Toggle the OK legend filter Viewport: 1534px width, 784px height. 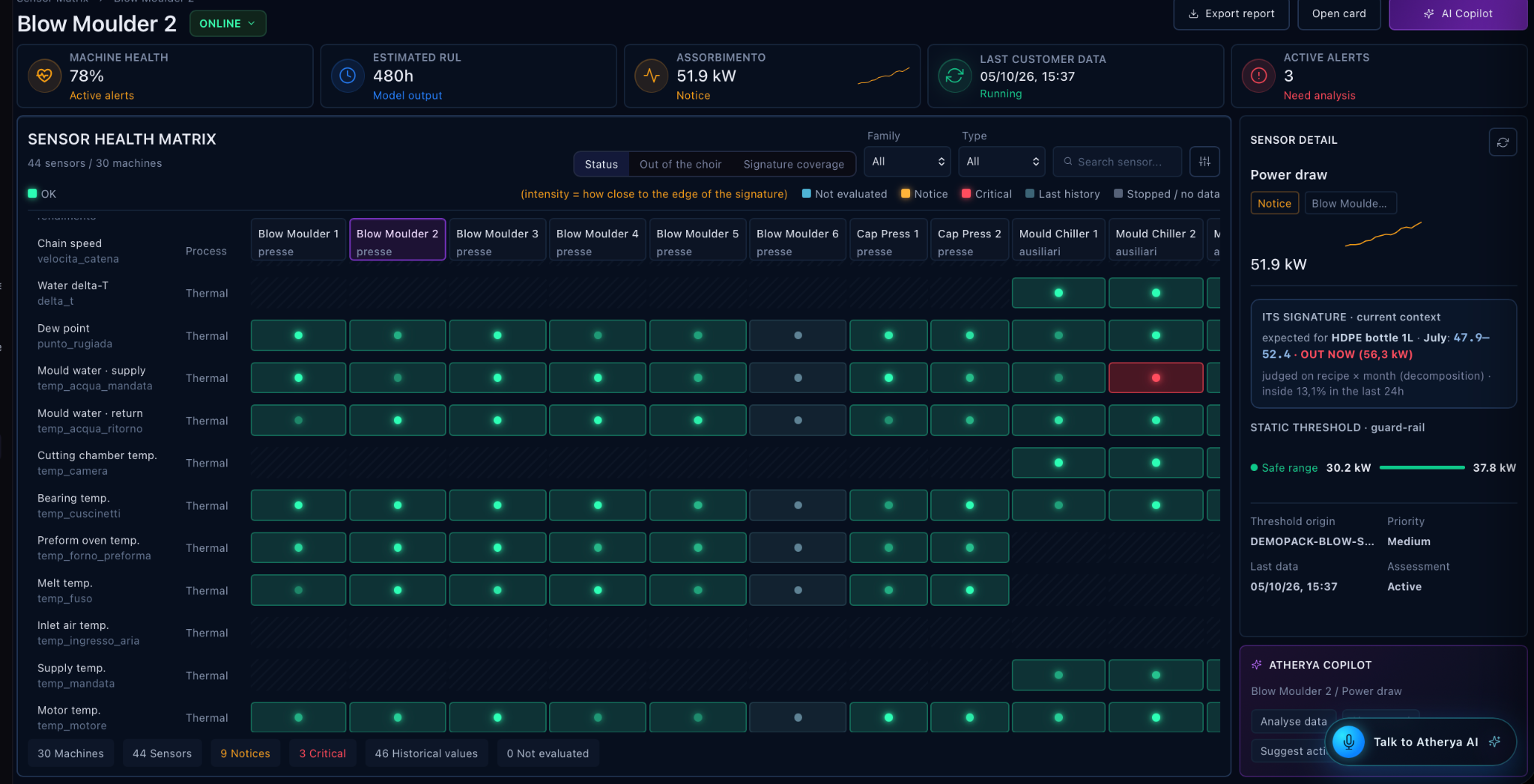click(x=42, y=194)
